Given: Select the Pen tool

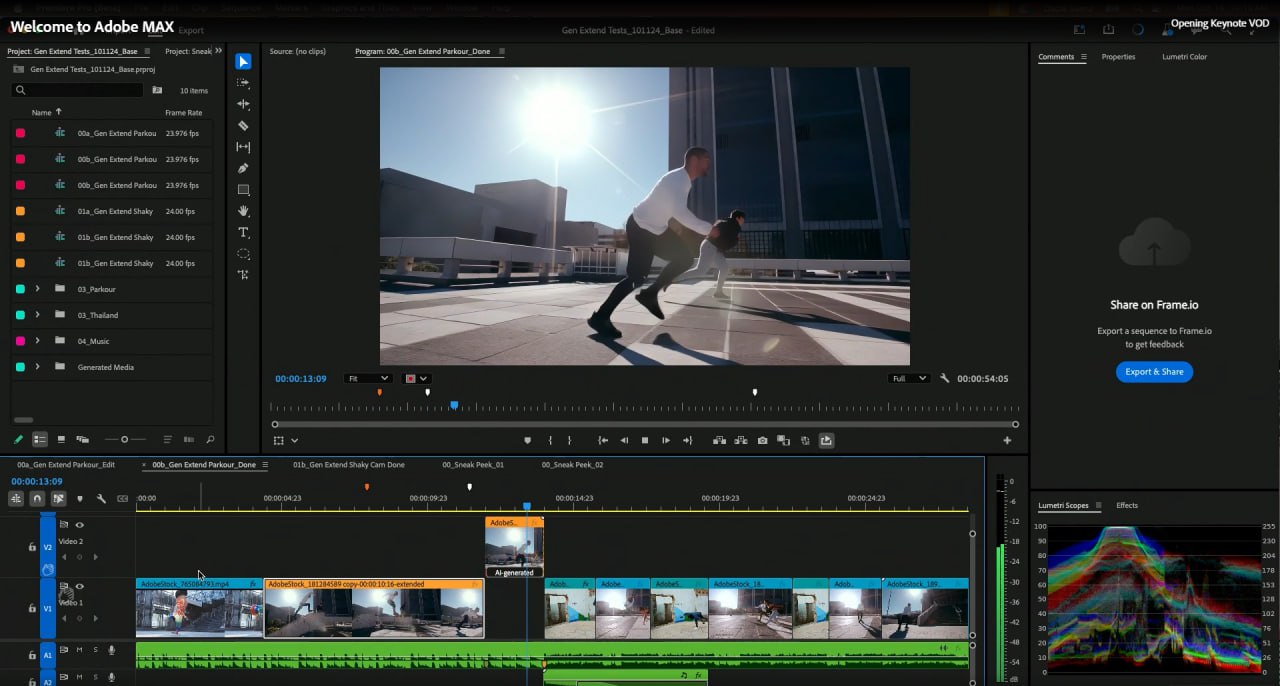Looking at the screenshot, I should coord(243,168).
